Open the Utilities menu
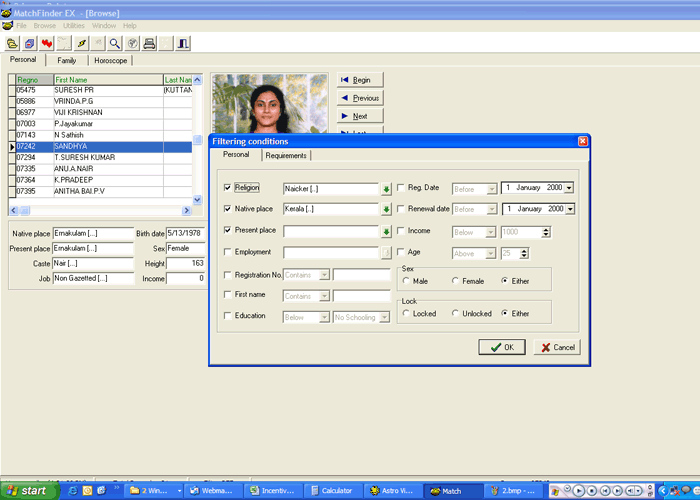Viewport: 700px width, 500px height. [74, 25]
